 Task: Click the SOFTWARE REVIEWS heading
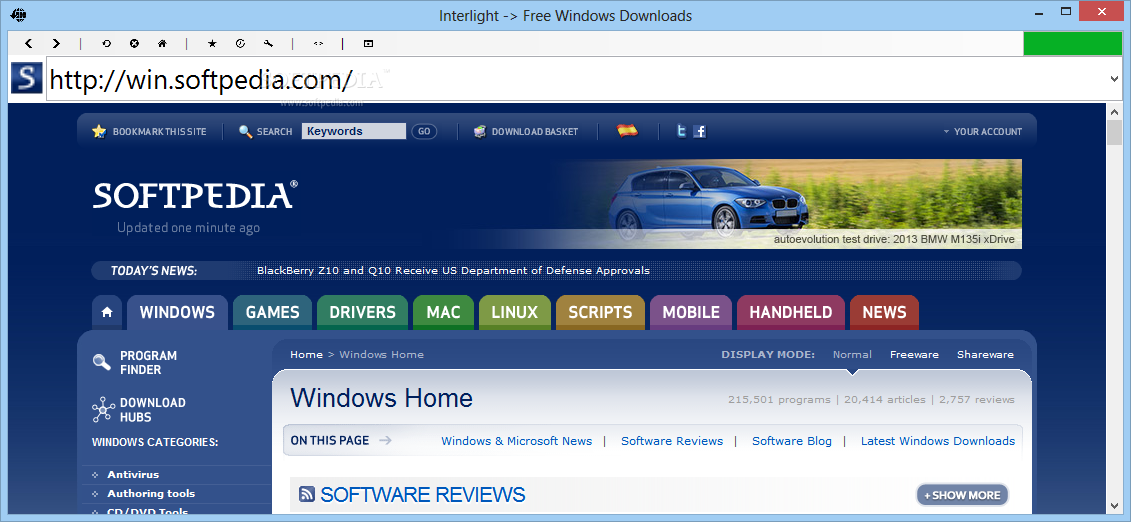[423, 495]
